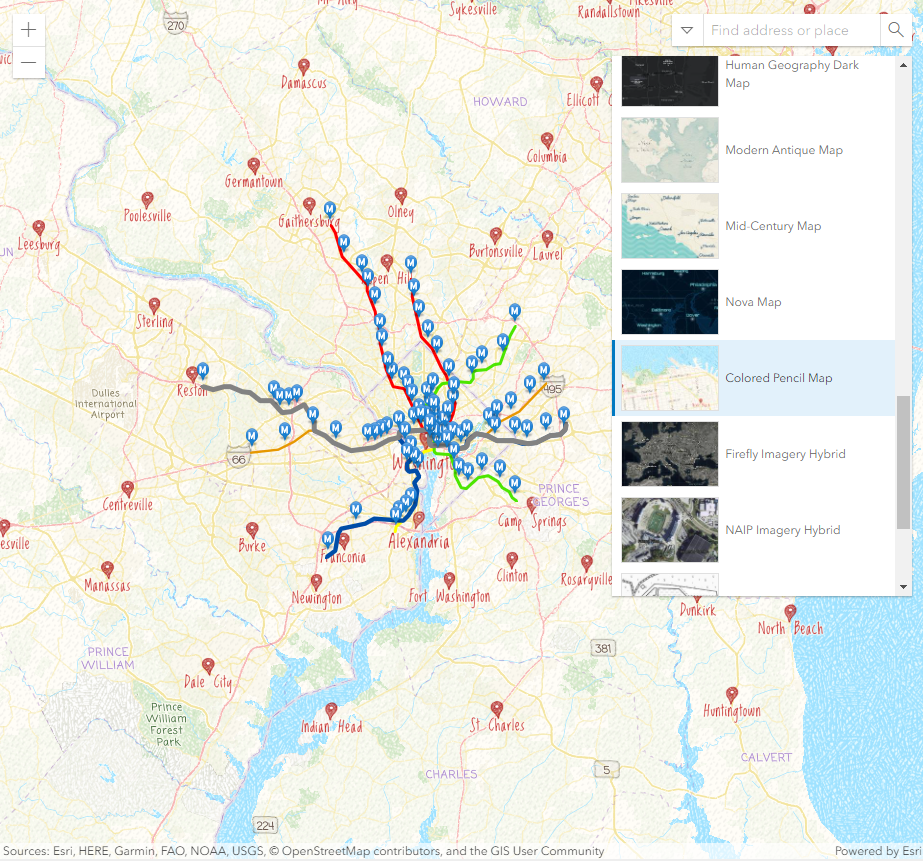This screenshot has height=861, width=923.
Task: Select the Colored Pencil Map thumbnail
Action: pyautogui.click(x=669, y=378)
